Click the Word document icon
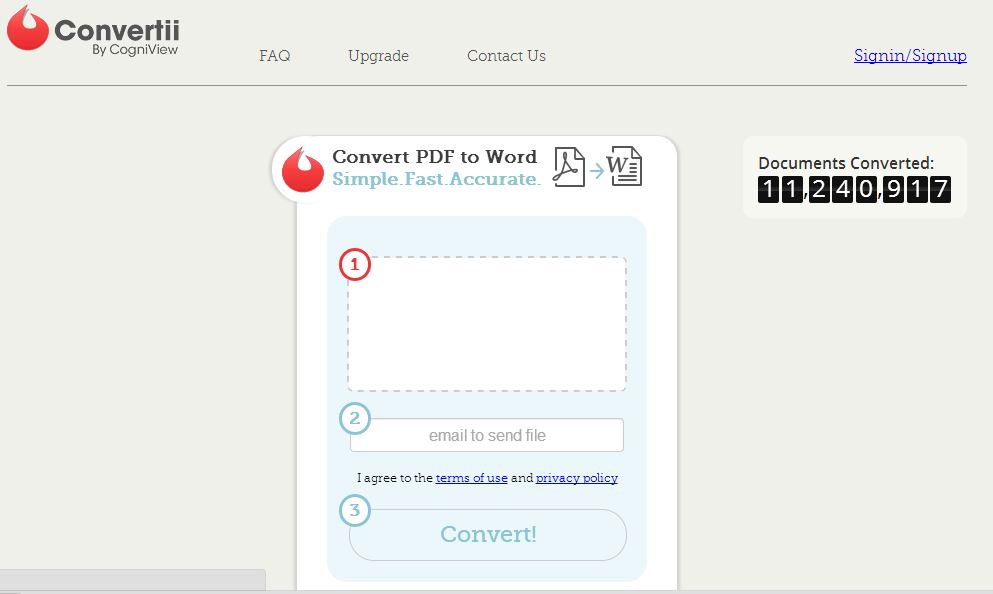The height and width of the screenshot is (594, 993). coord(624,166)
